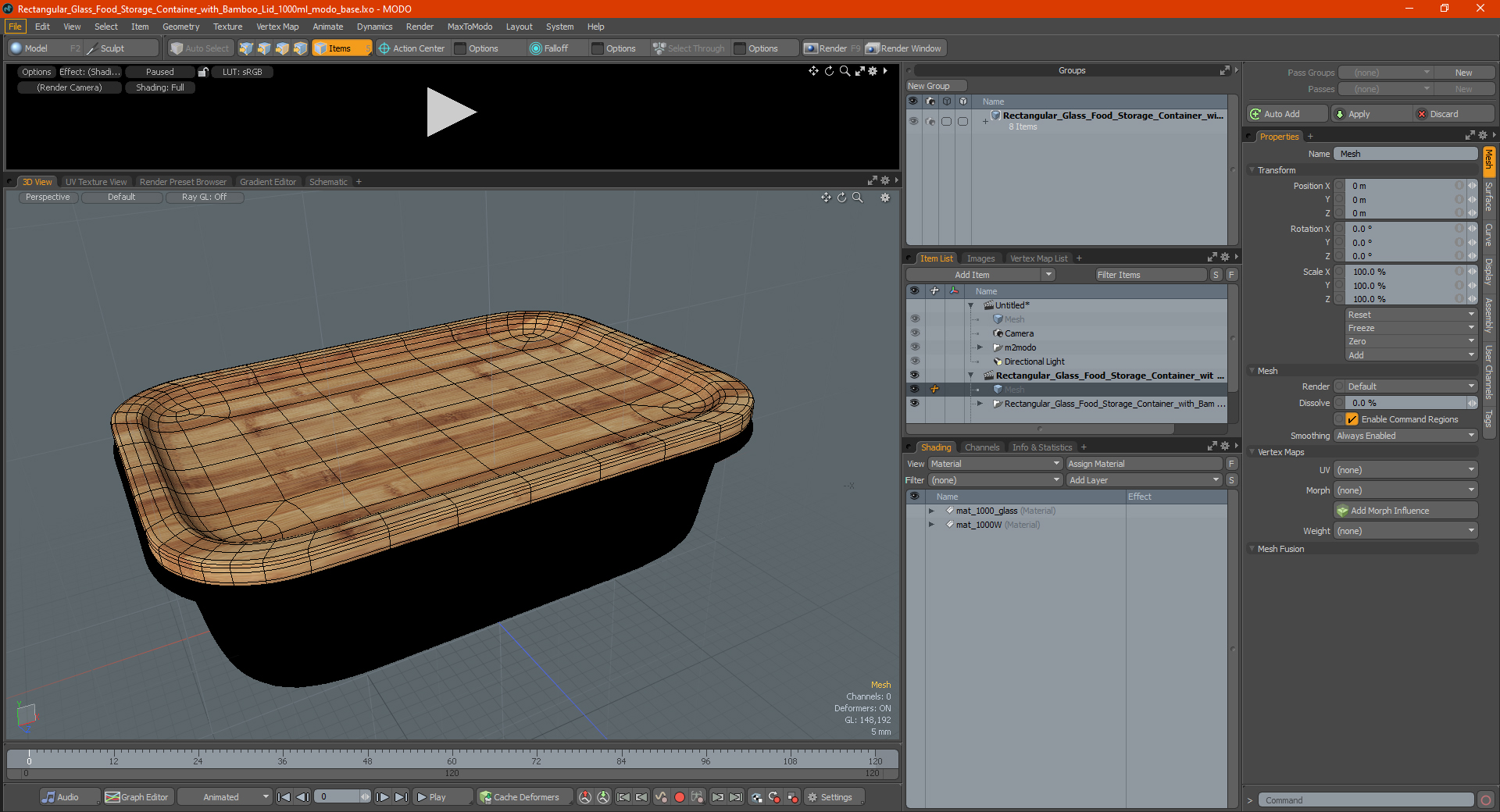Open the Render Window
Screen dimensions: 1500x812
click(904, 48)
